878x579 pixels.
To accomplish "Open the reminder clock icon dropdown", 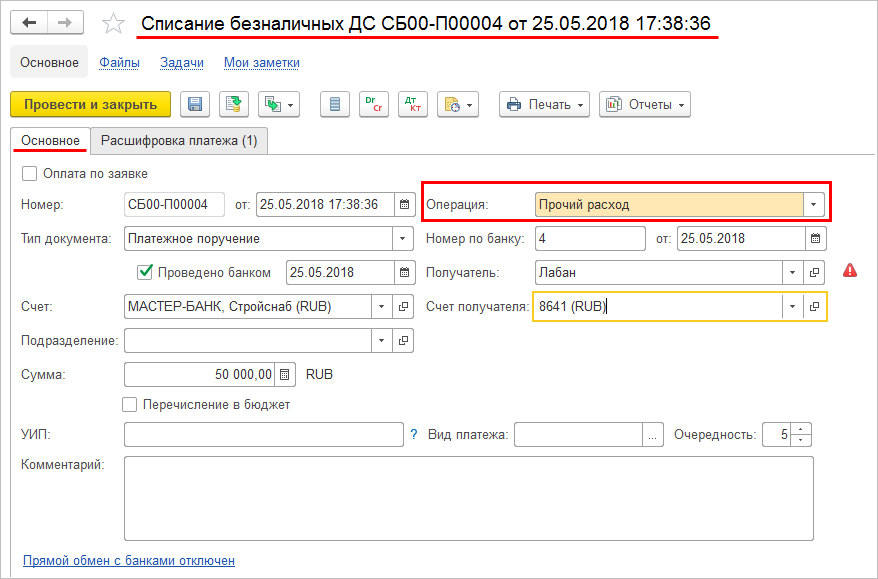I will coord(457,105).
